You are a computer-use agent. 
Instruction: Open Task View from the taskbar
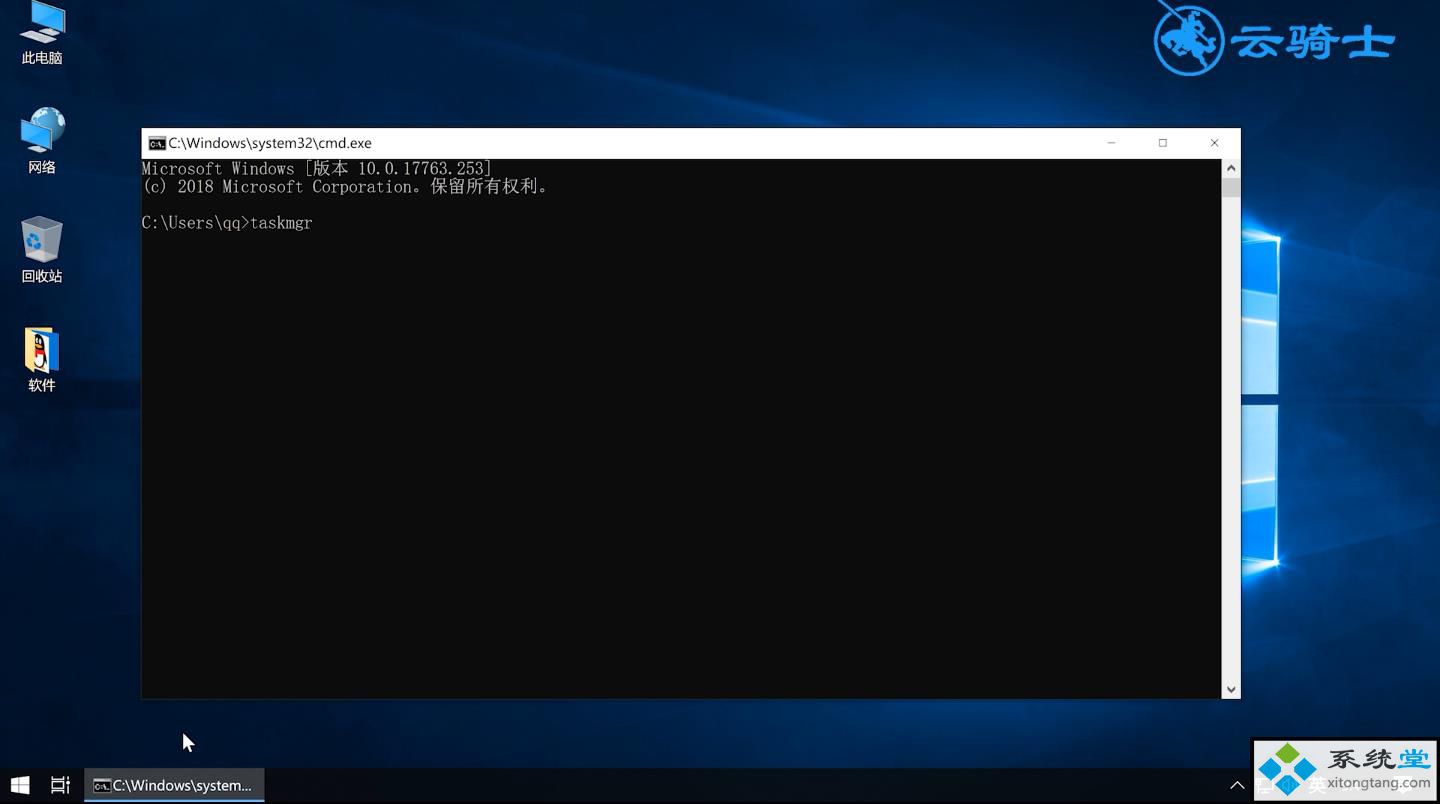tap(61, 785)
